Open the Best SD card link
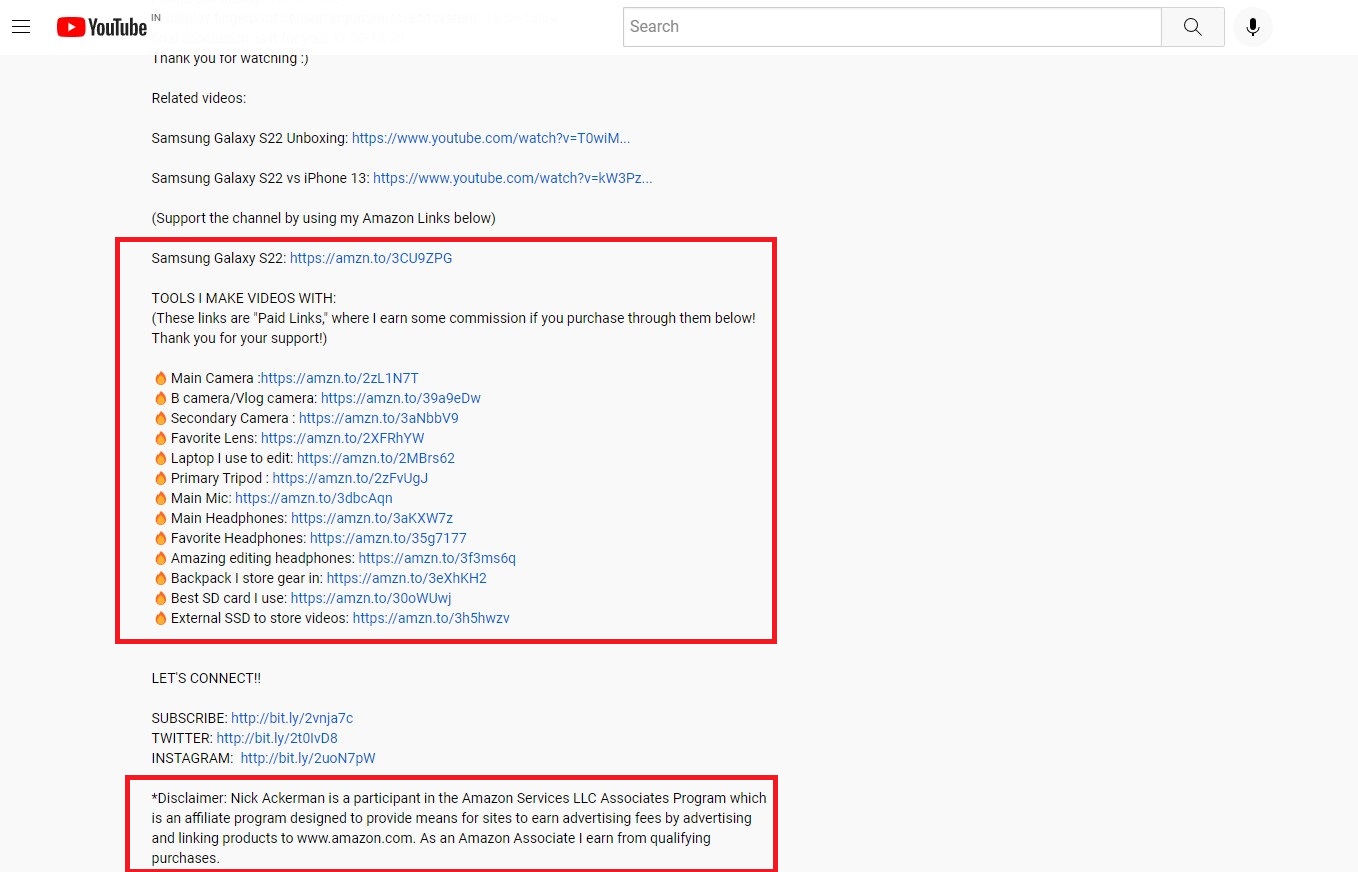This screenshot has width=1358, height=872. coord(371,598)
